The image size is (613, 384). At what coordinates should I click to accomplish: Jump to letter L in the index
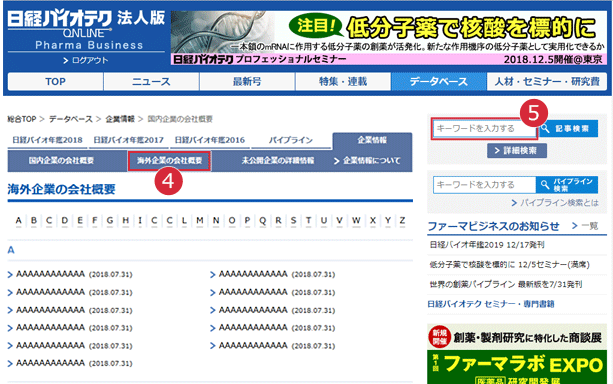[x=184, y=221]
